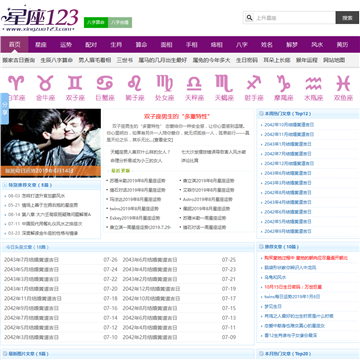This screenshot has width=360, height=360.
Task: Click the 星座123 site logo
Action: point(39,19)
